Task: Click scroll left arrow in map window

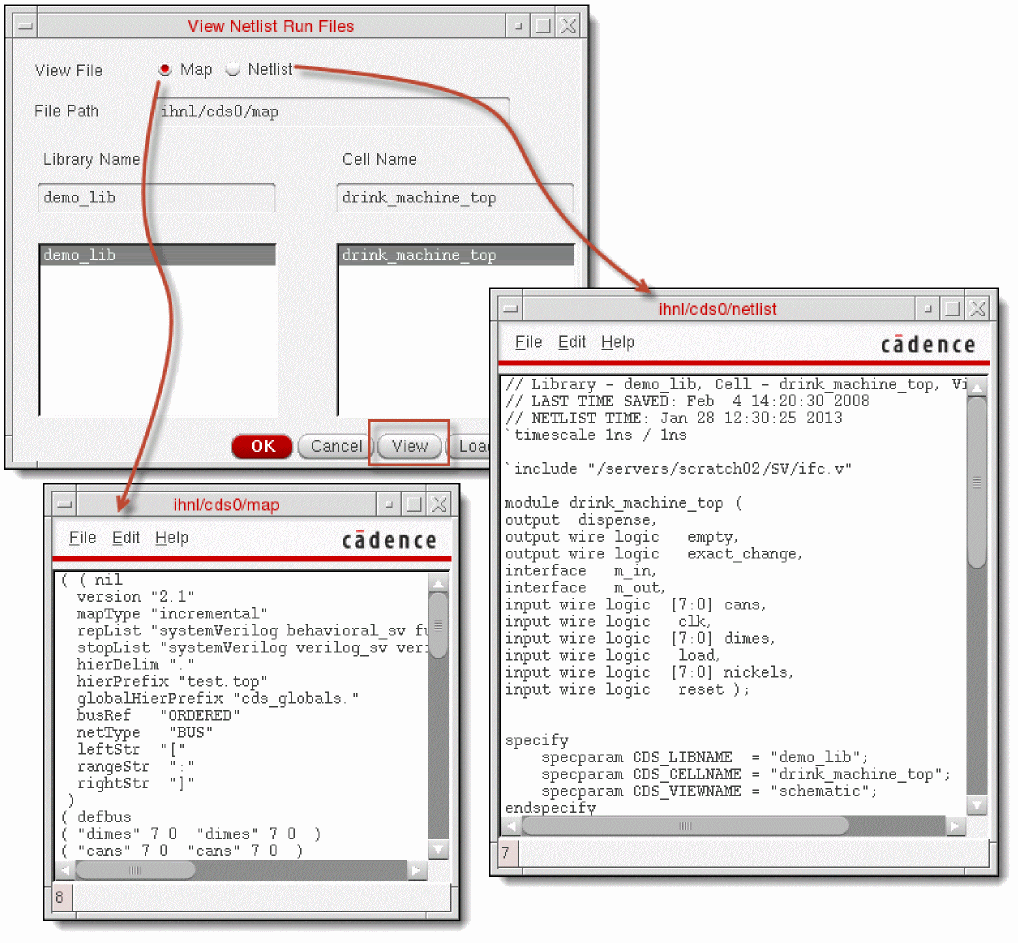Action: coord(65,870)
